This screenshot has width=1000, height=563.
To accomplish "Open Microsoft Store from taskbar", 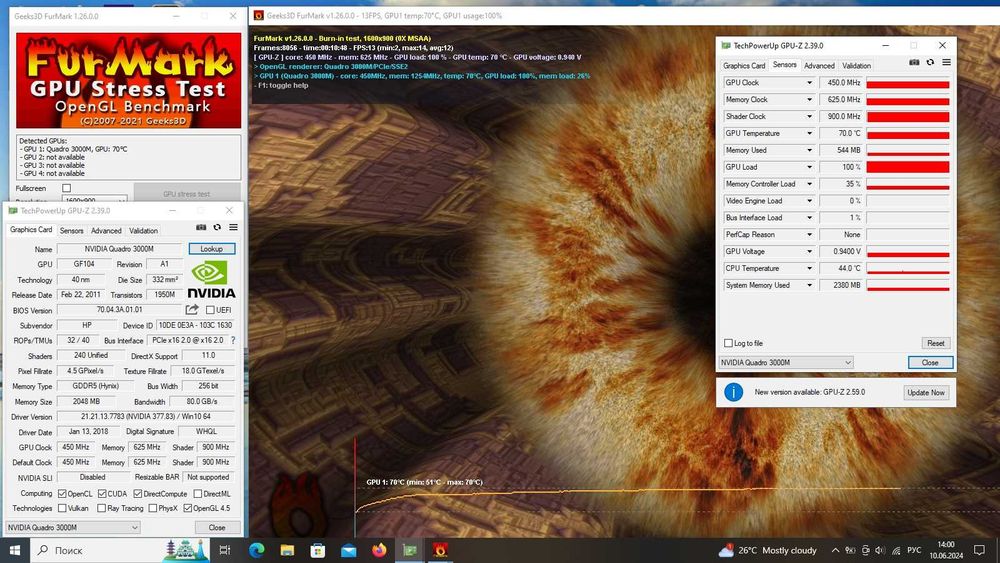I will click(318, 550).
